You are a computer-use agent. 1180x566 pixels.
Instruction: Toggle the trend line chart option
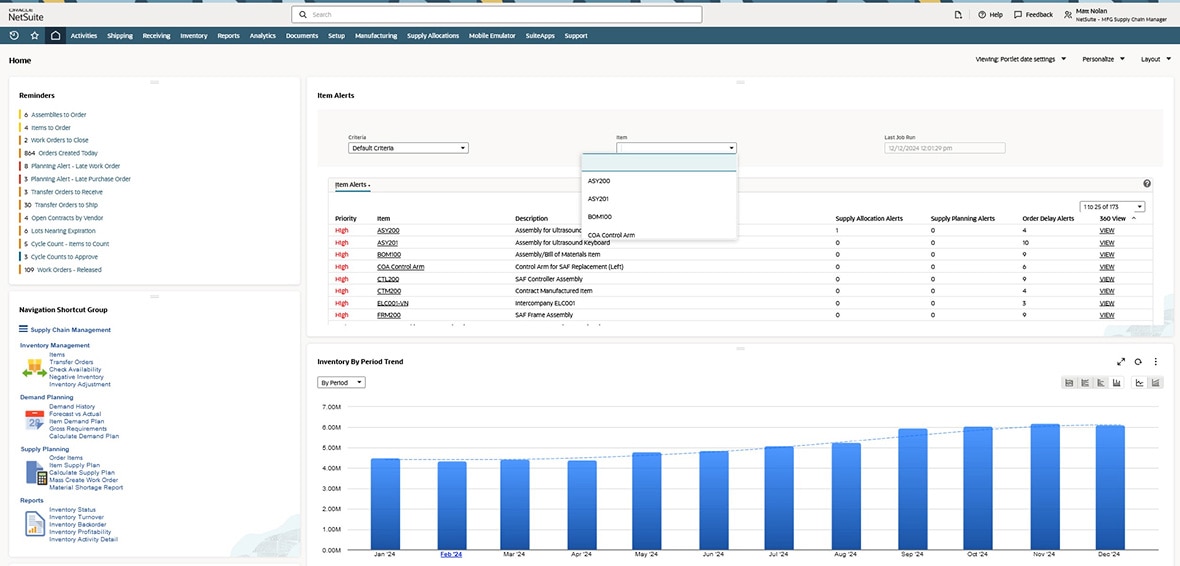[x=1139, y=383]
